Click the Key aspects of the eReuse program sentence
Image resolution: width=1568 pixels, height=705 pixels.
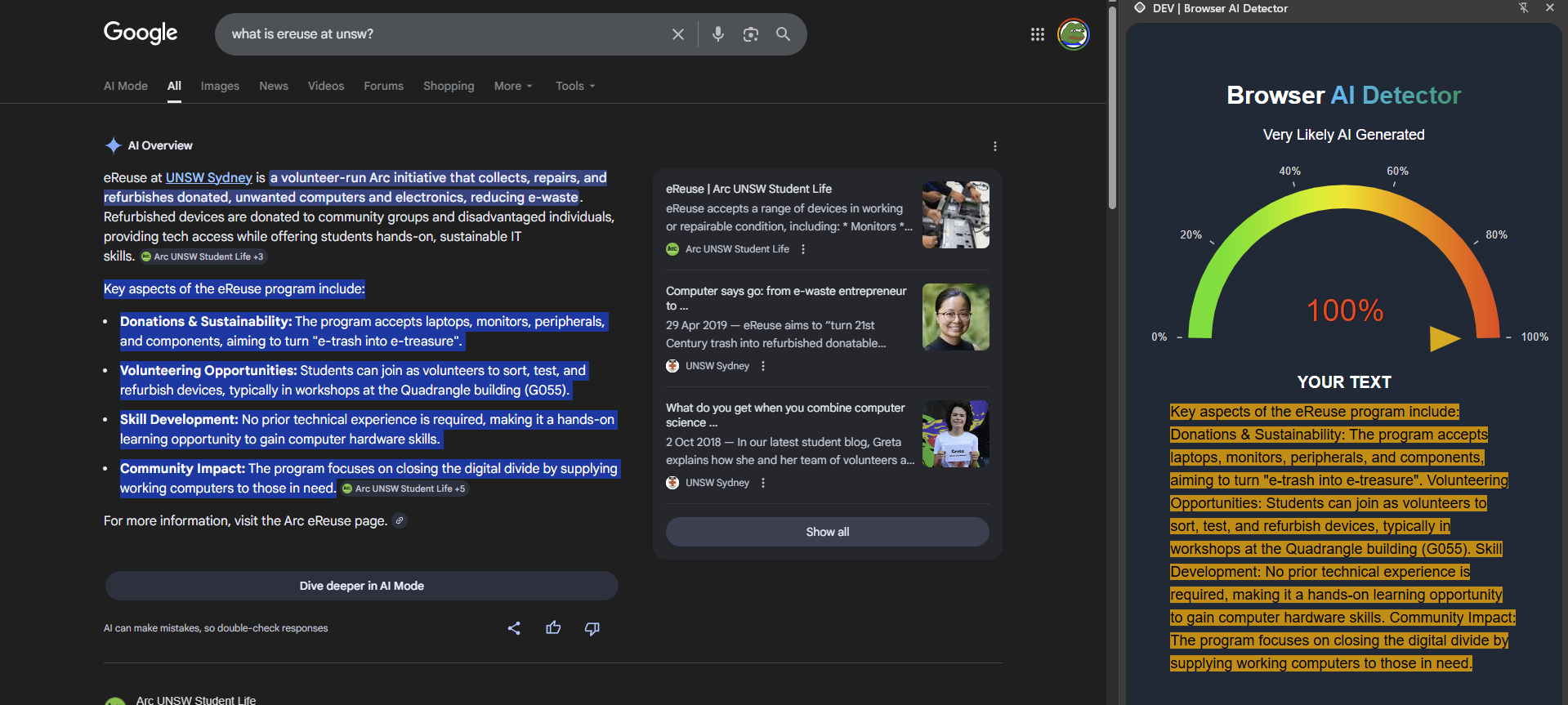point(235,288)
